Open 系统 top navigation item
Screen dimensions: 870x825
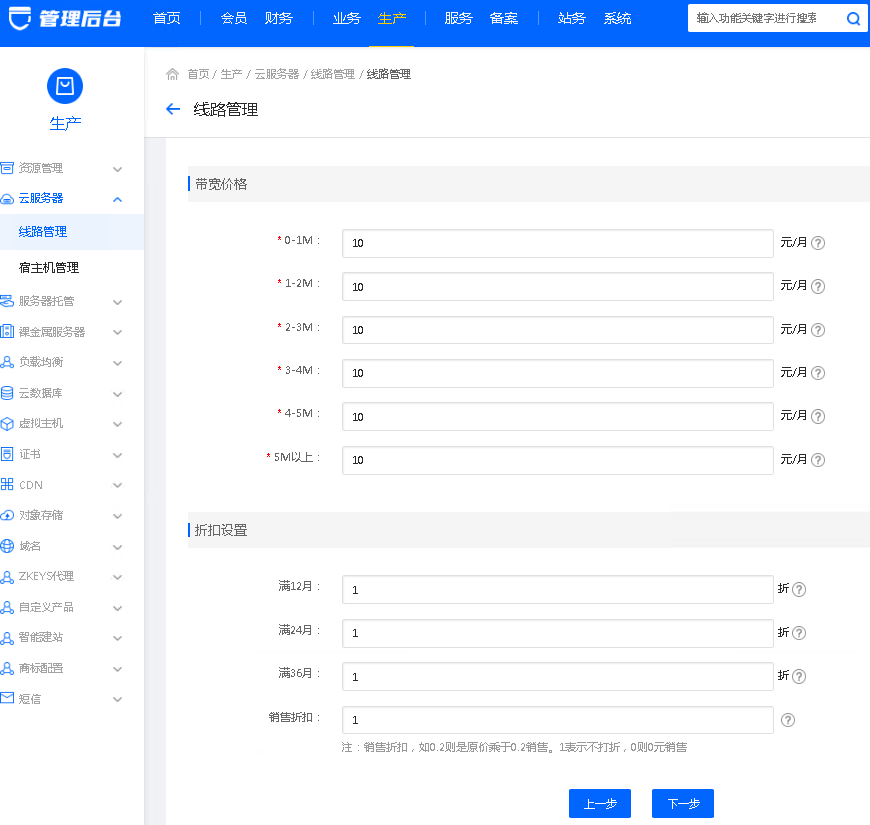(618, 18)
